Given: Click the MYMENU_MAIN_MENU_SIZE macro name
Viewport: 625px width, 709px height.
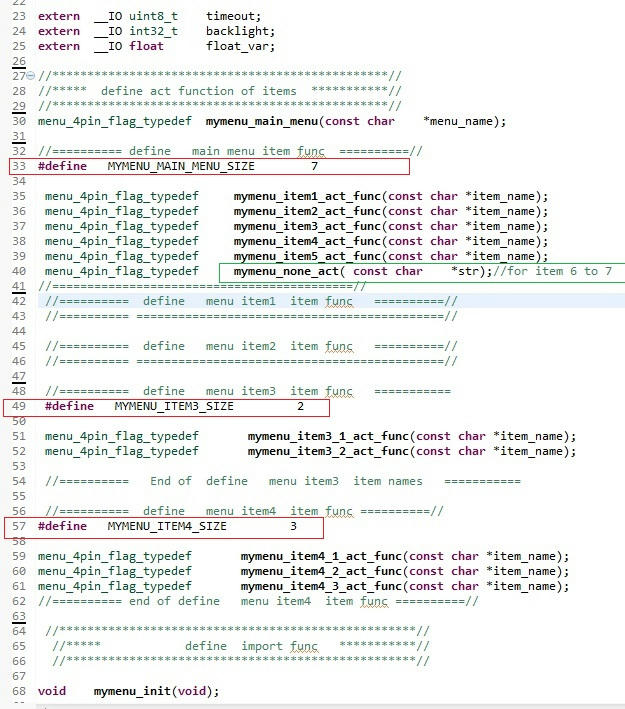Looking at the screenshot, I should pos(180,166).
